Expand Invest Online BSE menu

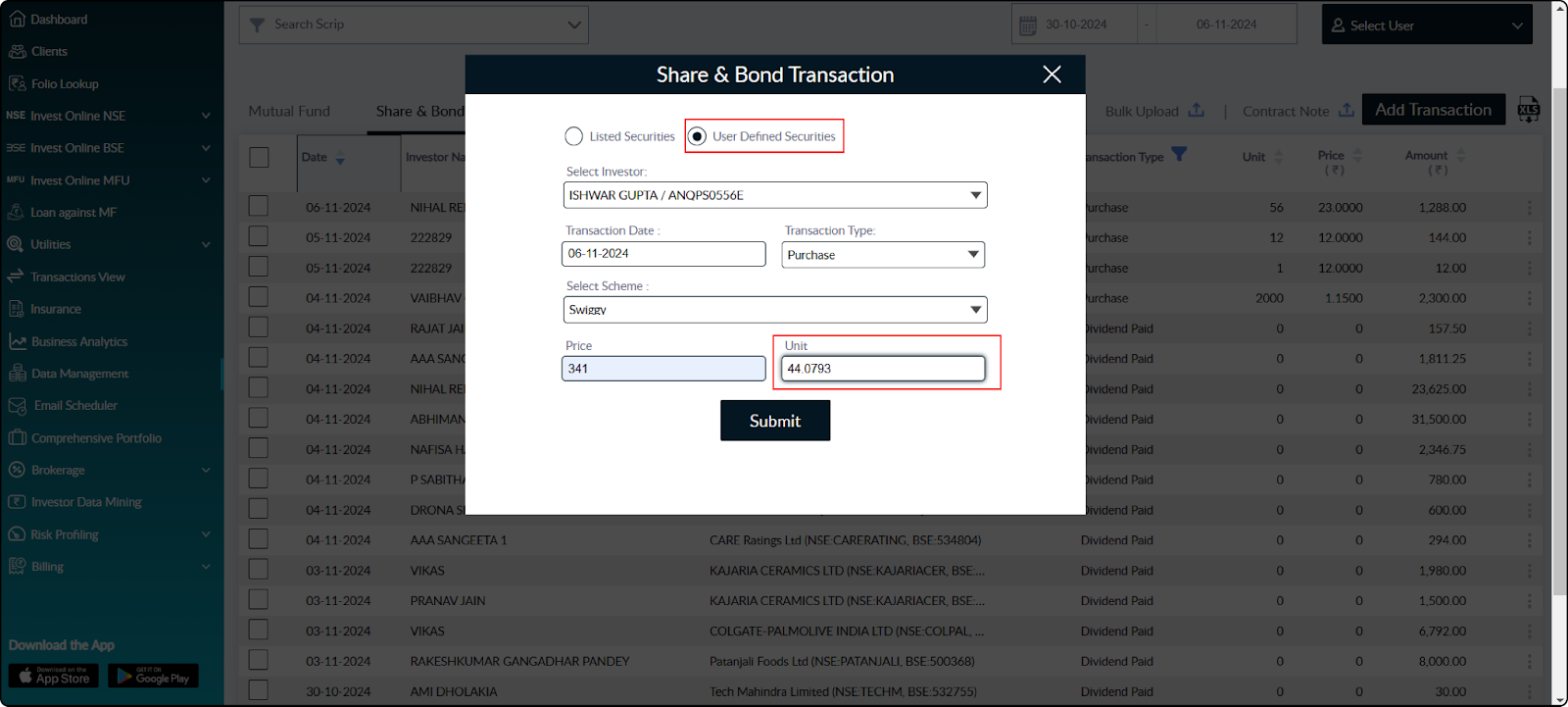pyautogui.click(x=206, y=148)
